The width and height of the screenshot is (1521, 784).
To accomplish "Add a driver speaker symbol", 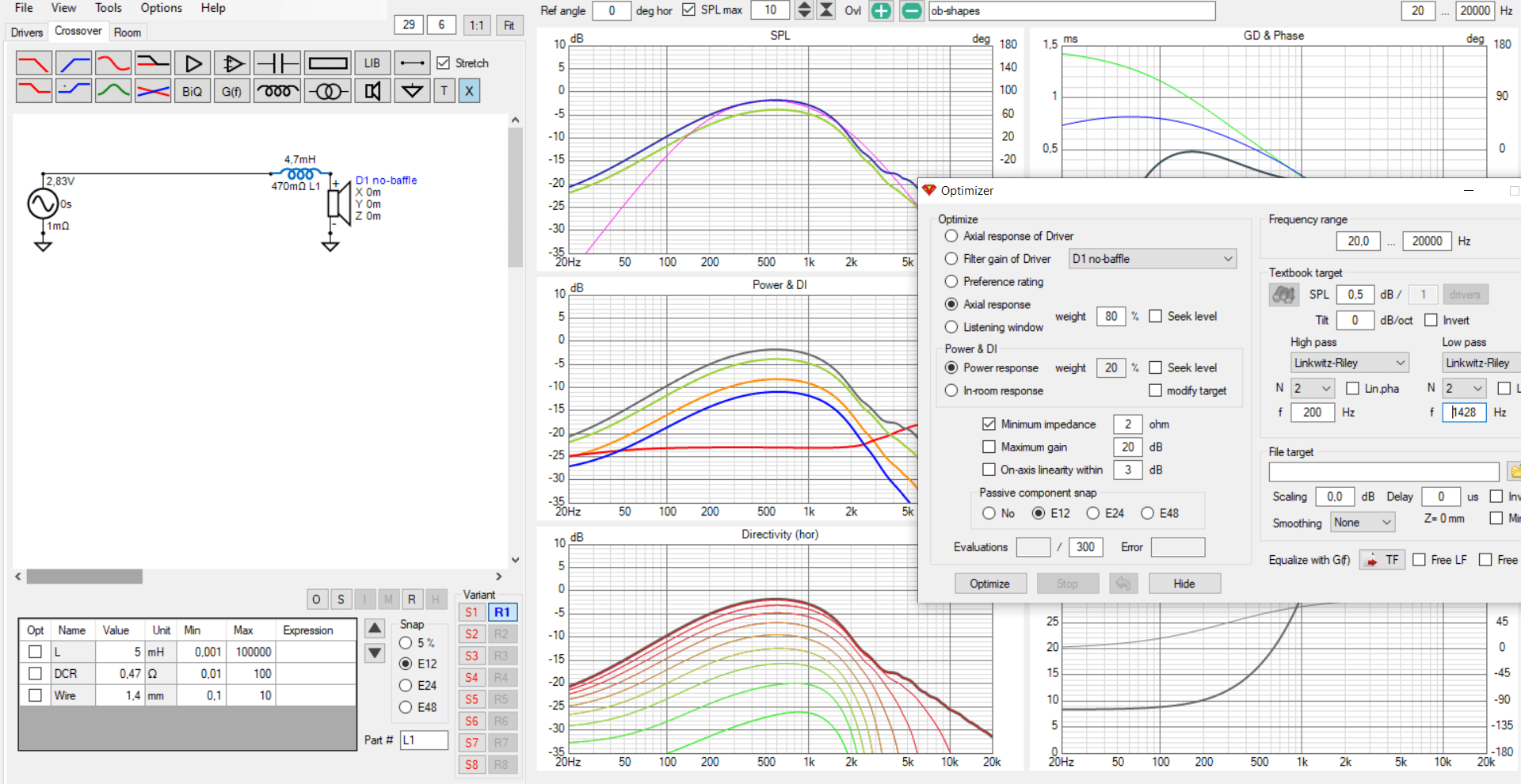I will [x=372, y=91].
